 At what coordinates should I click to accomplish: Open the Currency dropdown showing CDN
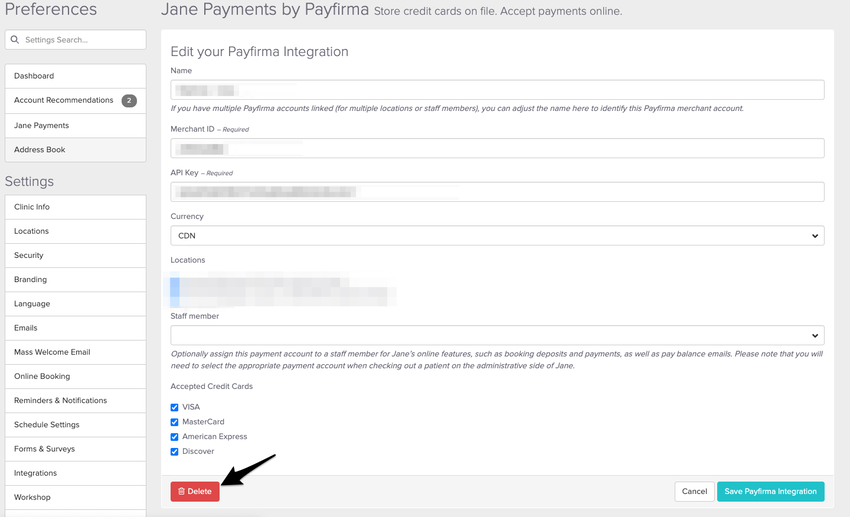point(497,236)
